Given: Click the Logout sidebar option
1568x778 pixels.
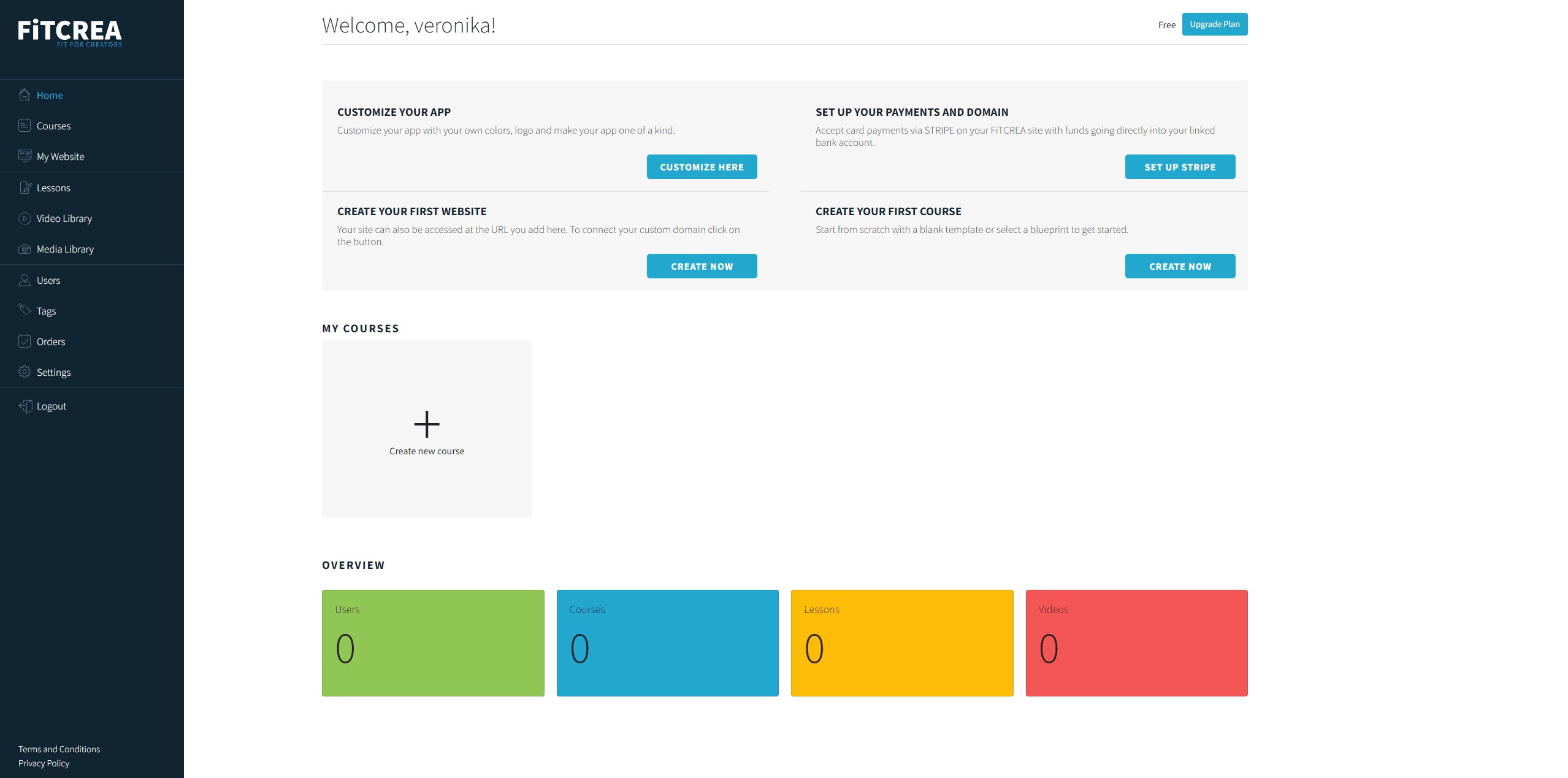Looking at the screenshot, I should pos(51,405).
